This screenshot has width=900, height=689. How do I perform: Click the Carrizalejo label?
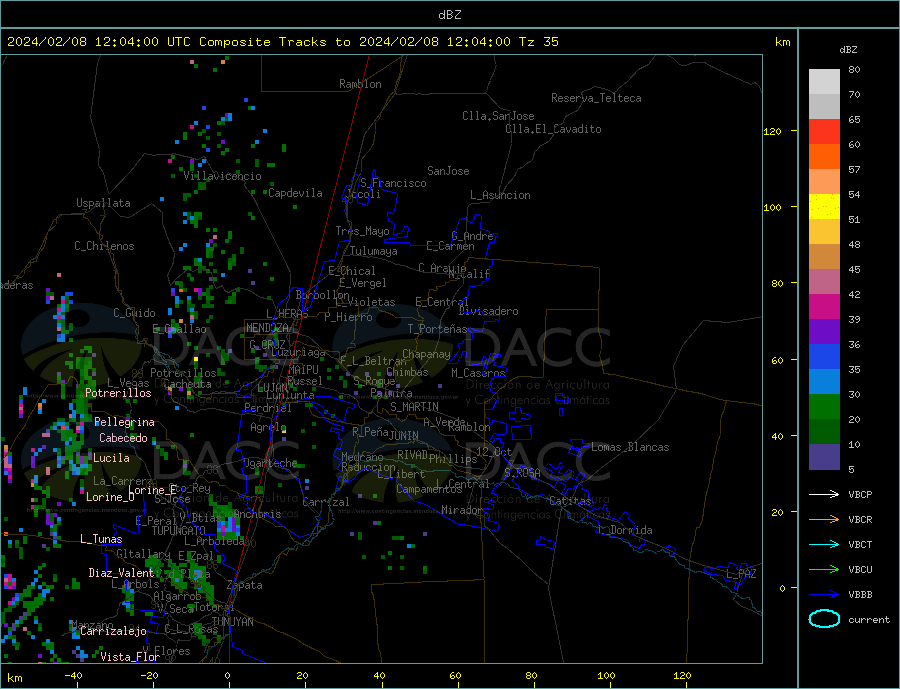tap(113, 632)
